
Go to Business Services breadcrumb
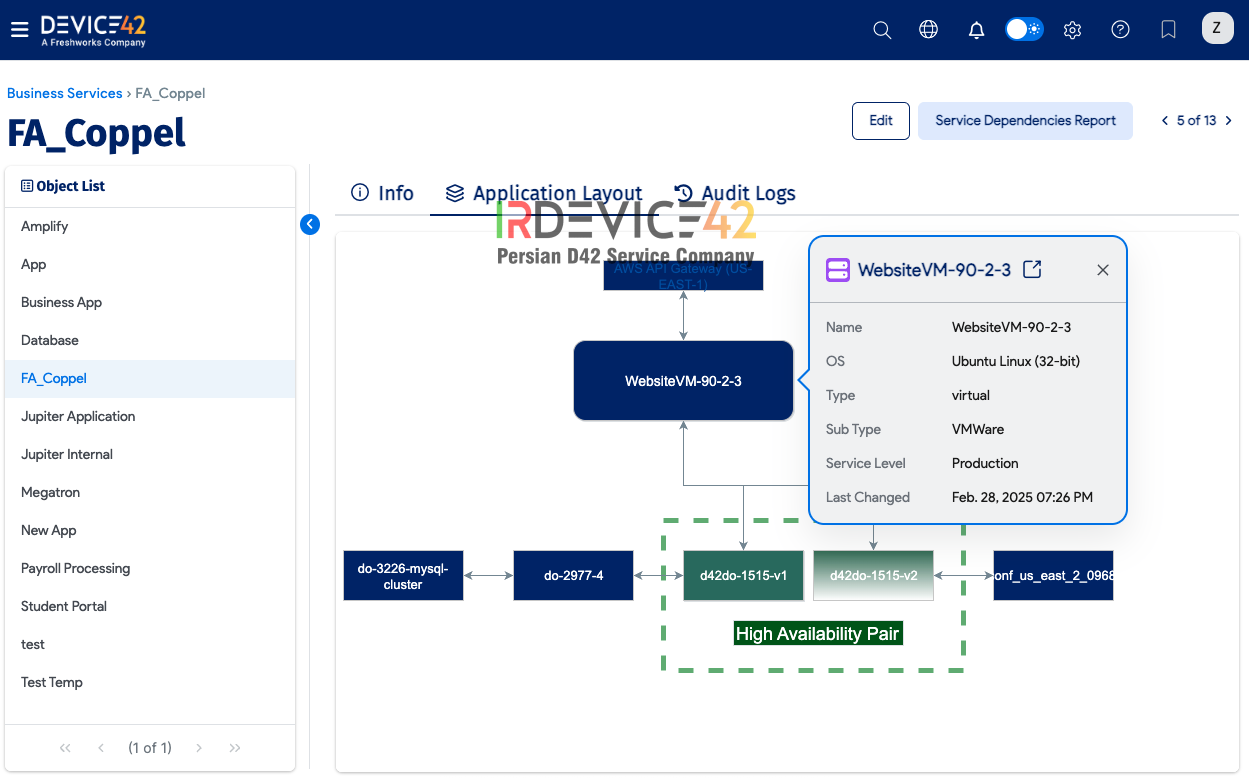pos(65,93)
